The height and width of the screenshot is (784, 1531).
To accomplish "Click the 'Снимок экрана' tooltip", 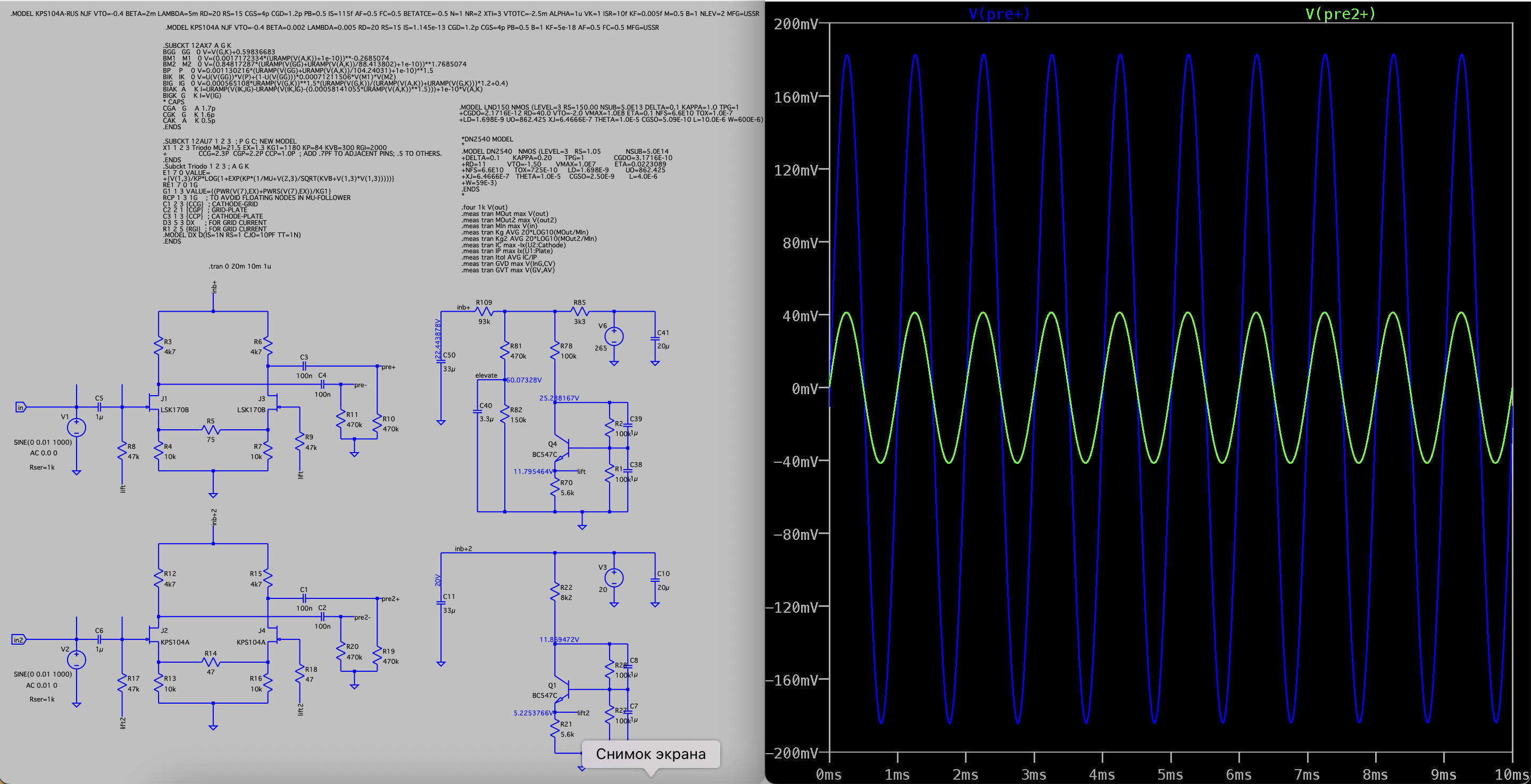I will (x=651, y=754).
